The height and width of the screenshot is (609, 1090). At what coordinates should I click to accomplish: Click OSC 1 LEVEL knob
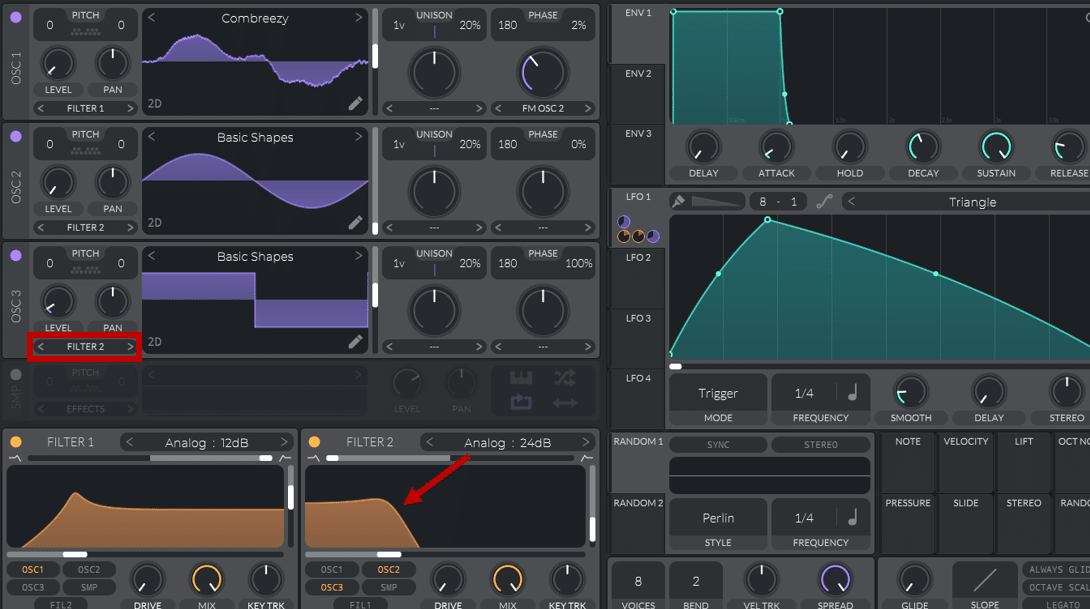pos(58,63)
